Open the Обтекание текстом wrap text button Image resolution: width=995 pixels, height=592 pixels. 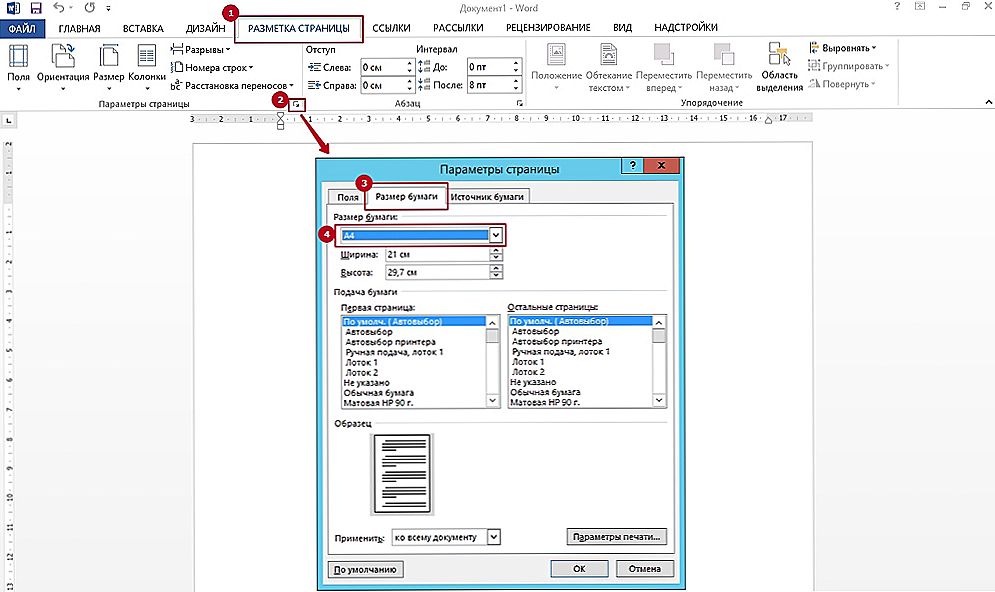coord(609,67)
